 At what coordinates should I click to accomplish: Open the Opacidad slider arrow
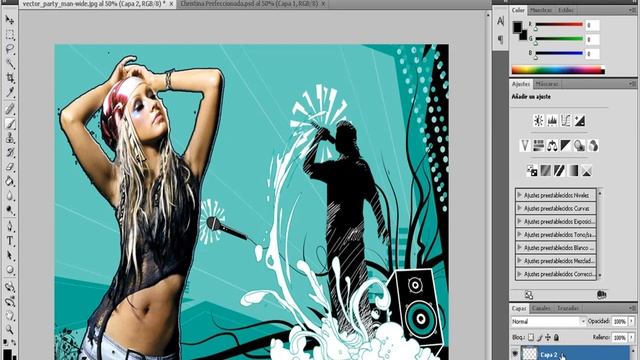(631, 322)
